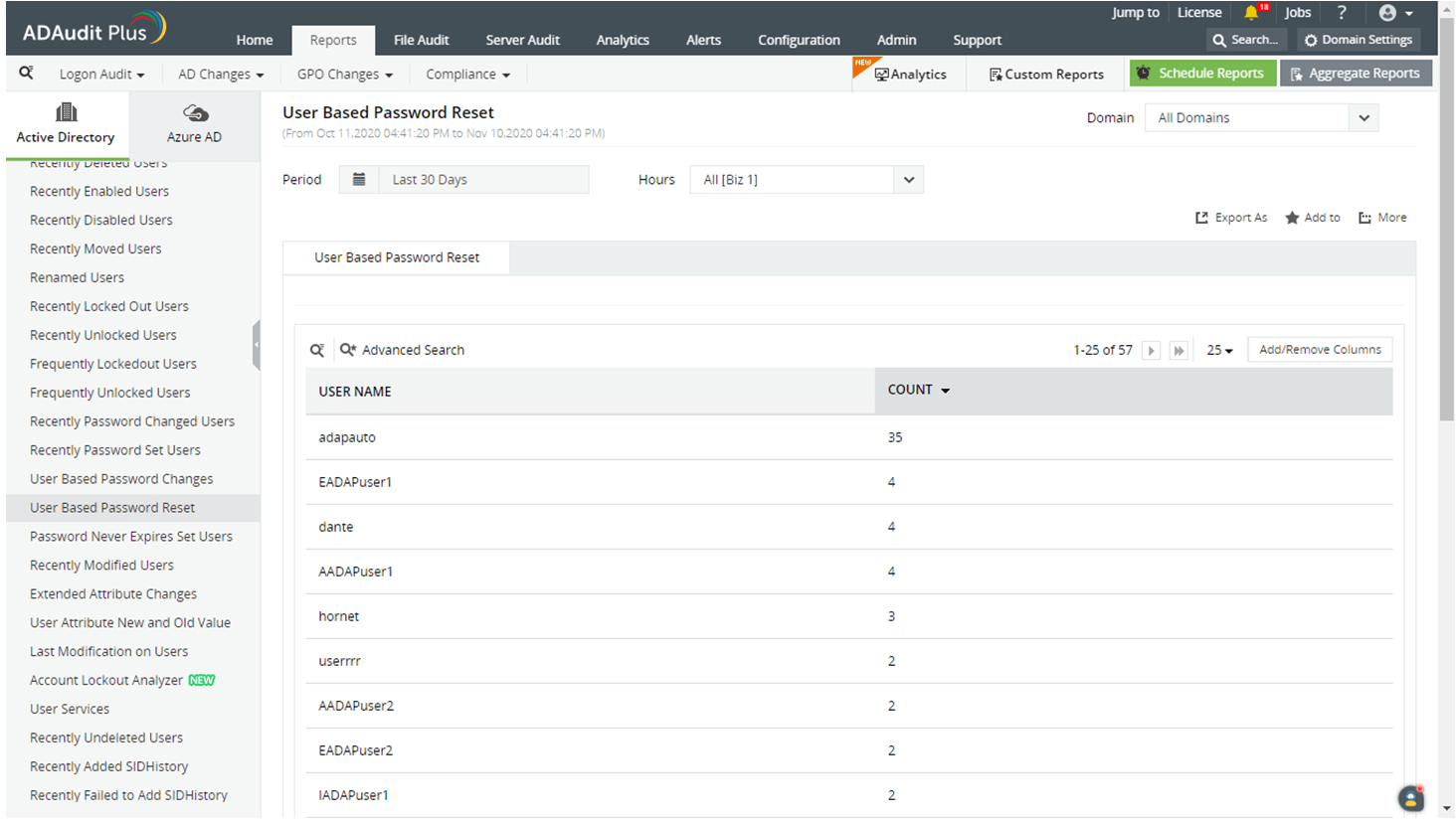This screenshot has height=823, width=1456.
Task: Open the Jump to link
Action: tap(1136, 13)
